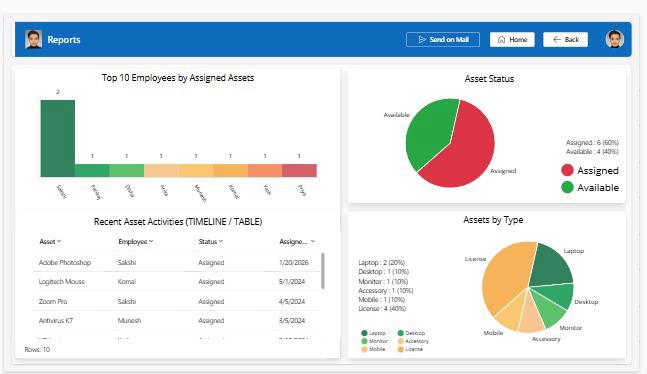647x374 pixels.
Task: Click the Desktop : 1 (10%) summary line
Action: pyautogui.click(x=383, y=272)
